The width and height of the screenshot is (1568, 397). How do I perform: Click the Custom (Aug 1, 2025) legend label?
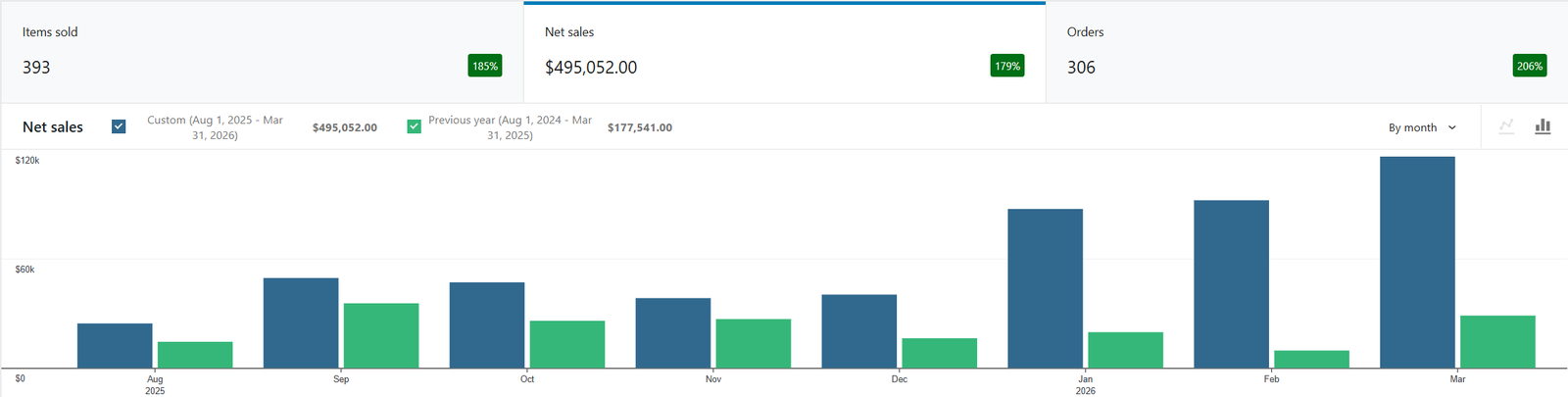point(215,127)
